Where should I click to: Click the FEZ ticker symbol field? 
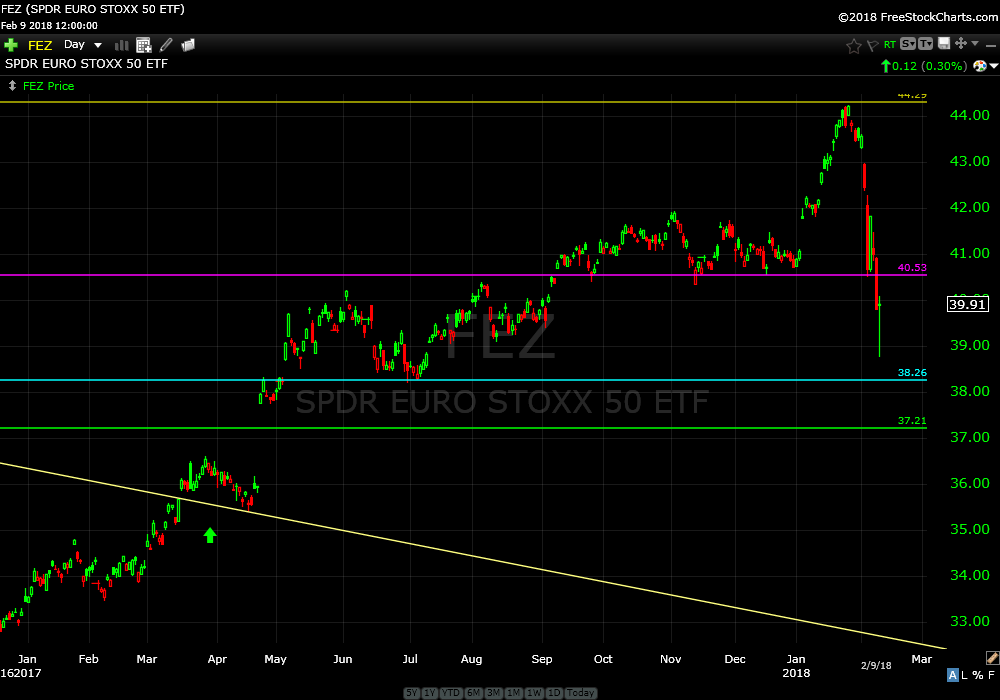tap(40, 45)
